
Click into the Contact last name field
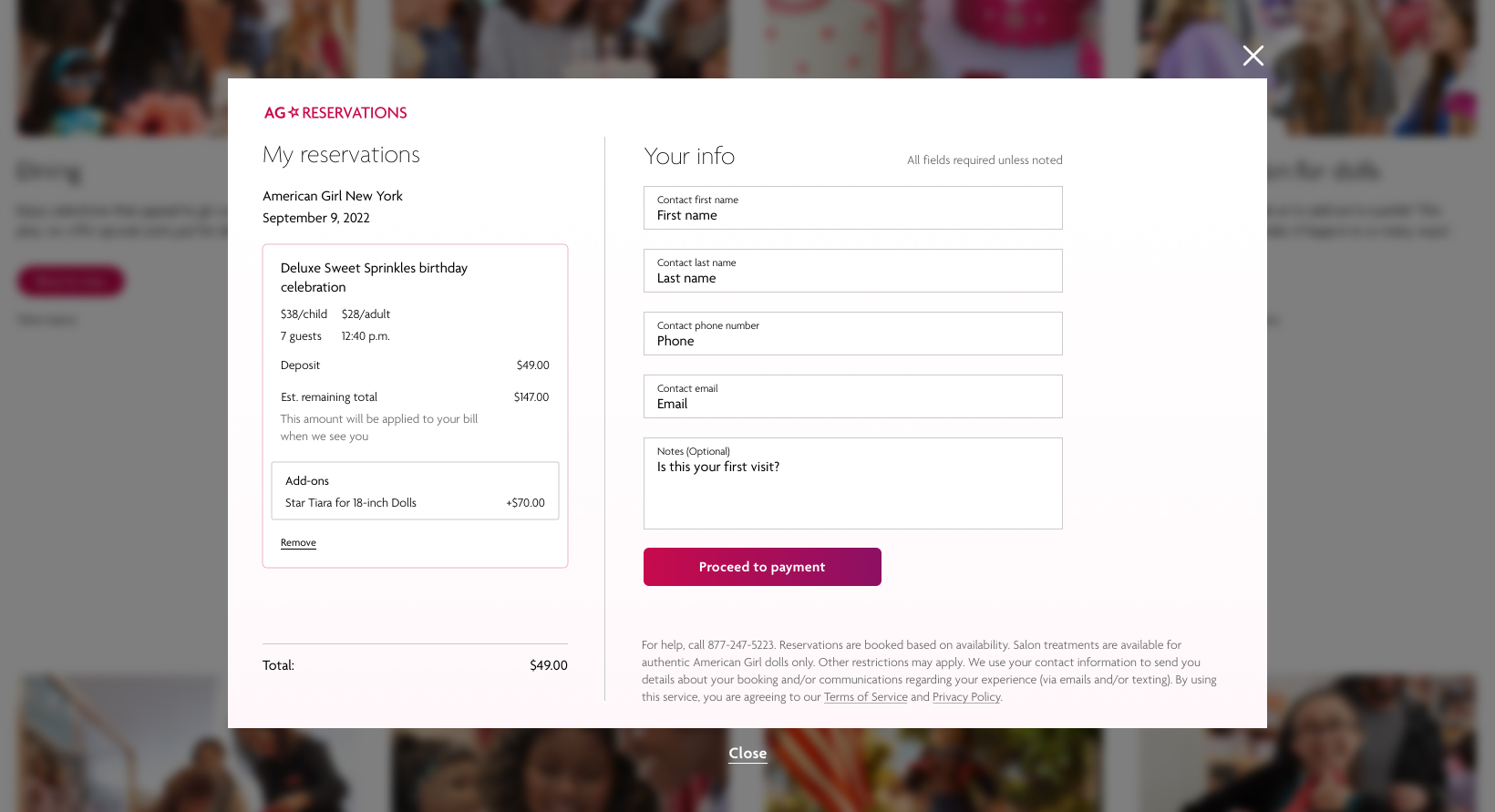(x=852, y=272)
